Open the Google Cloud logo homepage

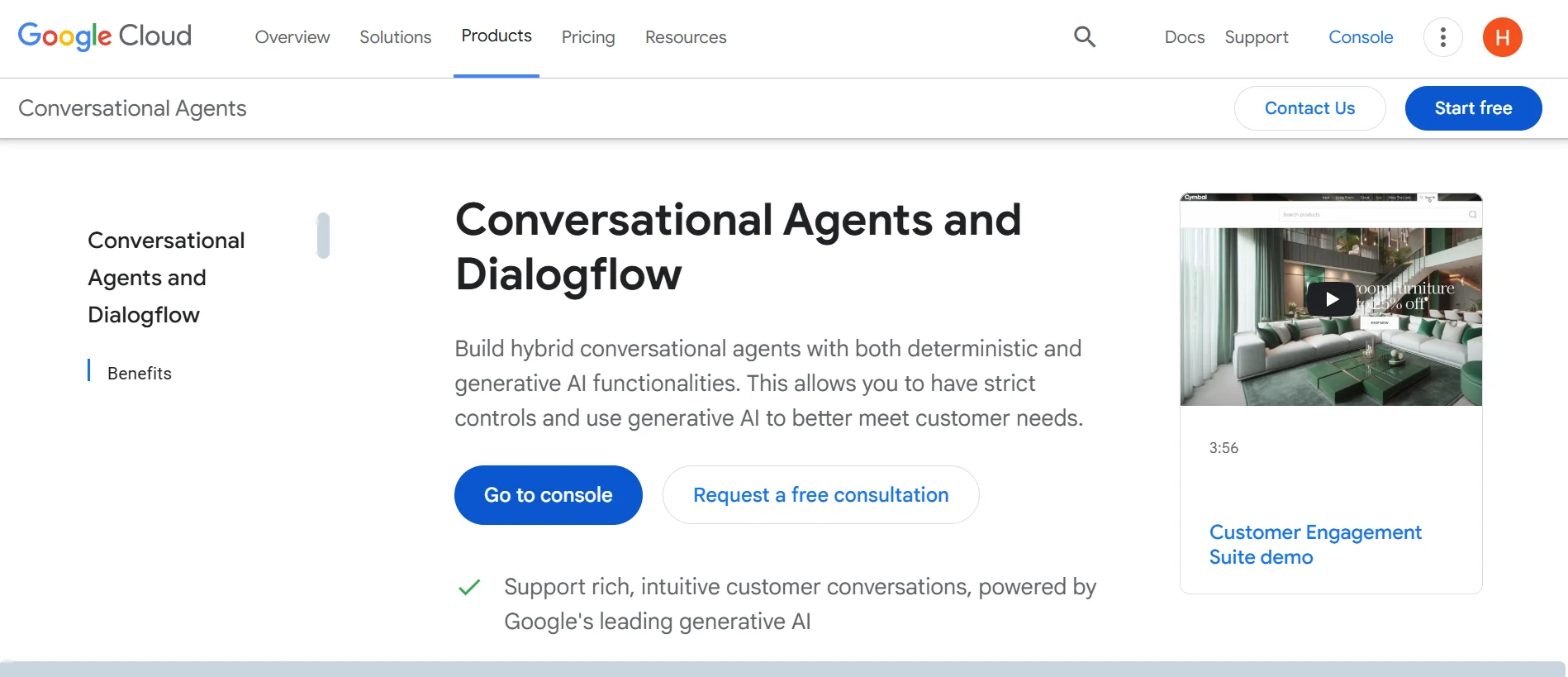(105, 36)
